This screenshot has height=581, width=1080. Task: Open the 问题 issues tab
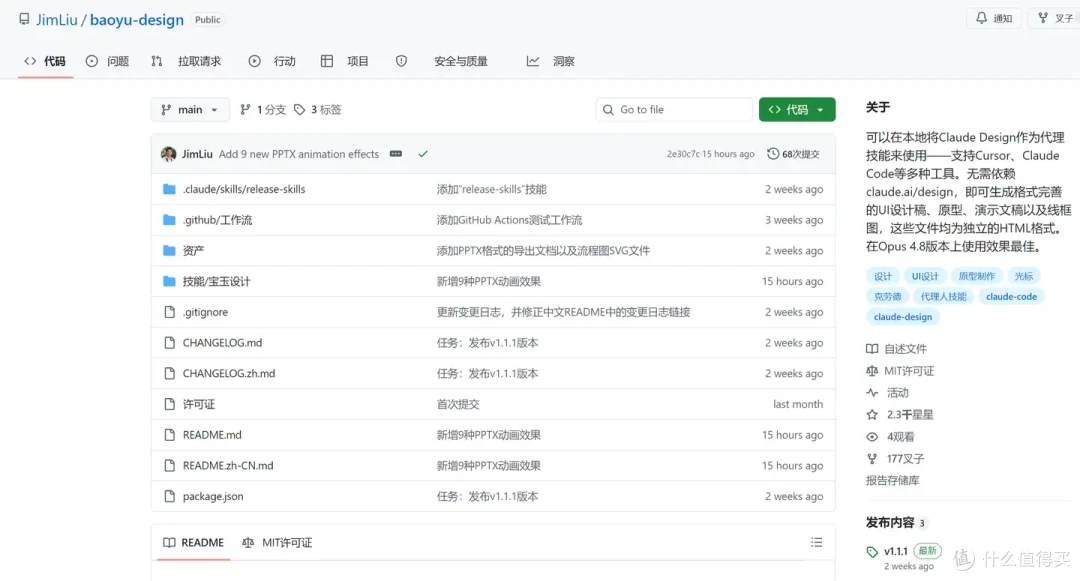[x=107, y=61]
